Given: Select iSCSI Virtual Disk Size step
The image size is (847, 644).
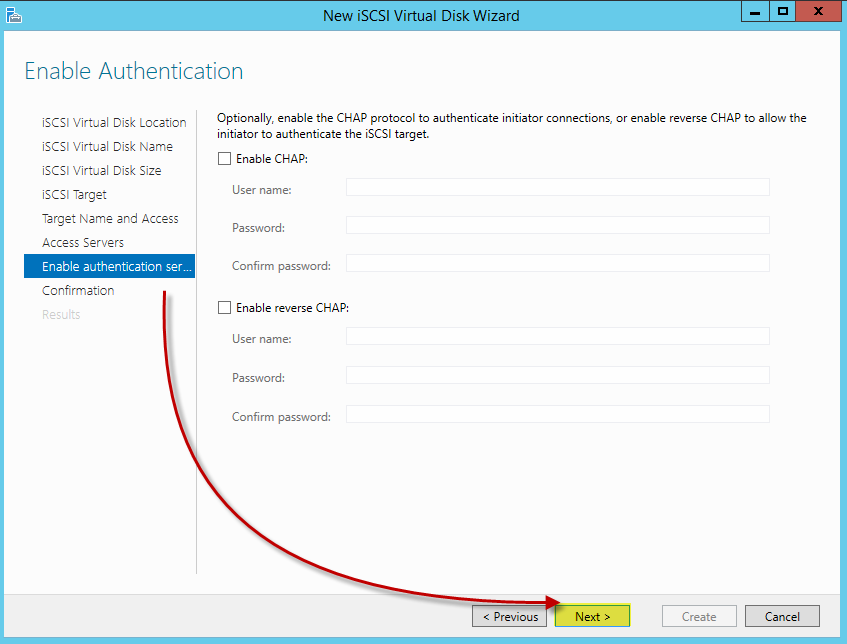Looking at the screenshot, I should pyautogui.click(x=102, y=170).
